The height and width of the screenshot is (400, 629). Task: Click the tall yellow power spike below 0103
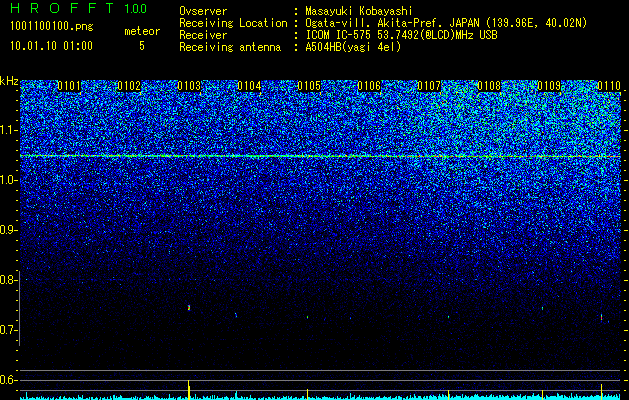(189, 389)
